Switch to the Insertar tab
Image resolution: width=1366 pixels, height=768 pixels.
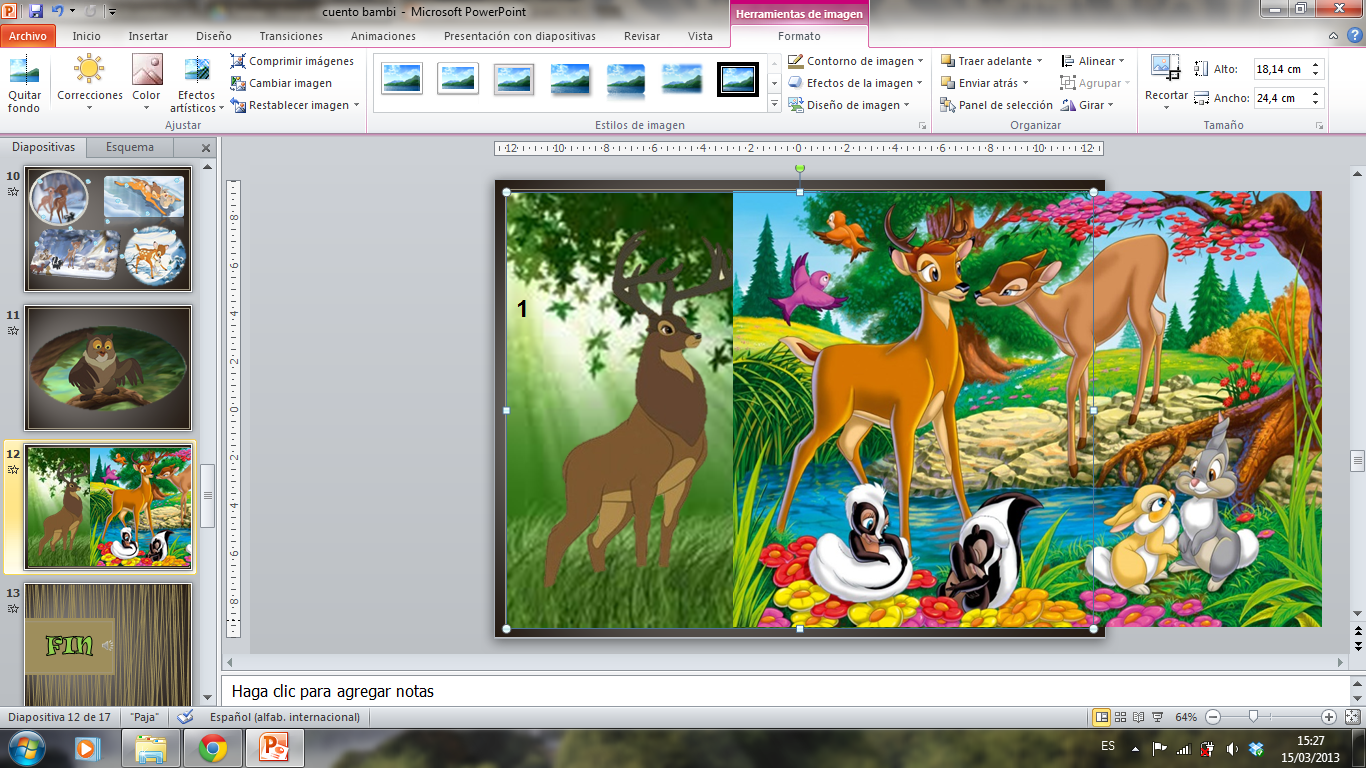click(148, 36)
